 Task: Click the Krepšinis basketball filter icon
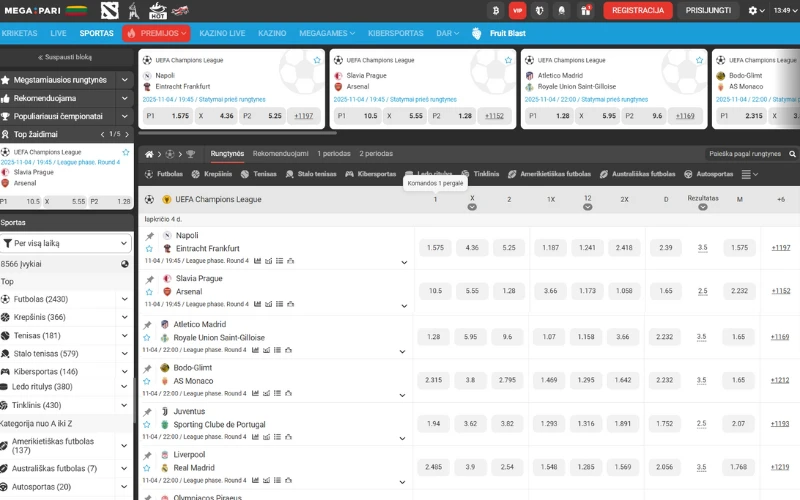coord(197,174)
